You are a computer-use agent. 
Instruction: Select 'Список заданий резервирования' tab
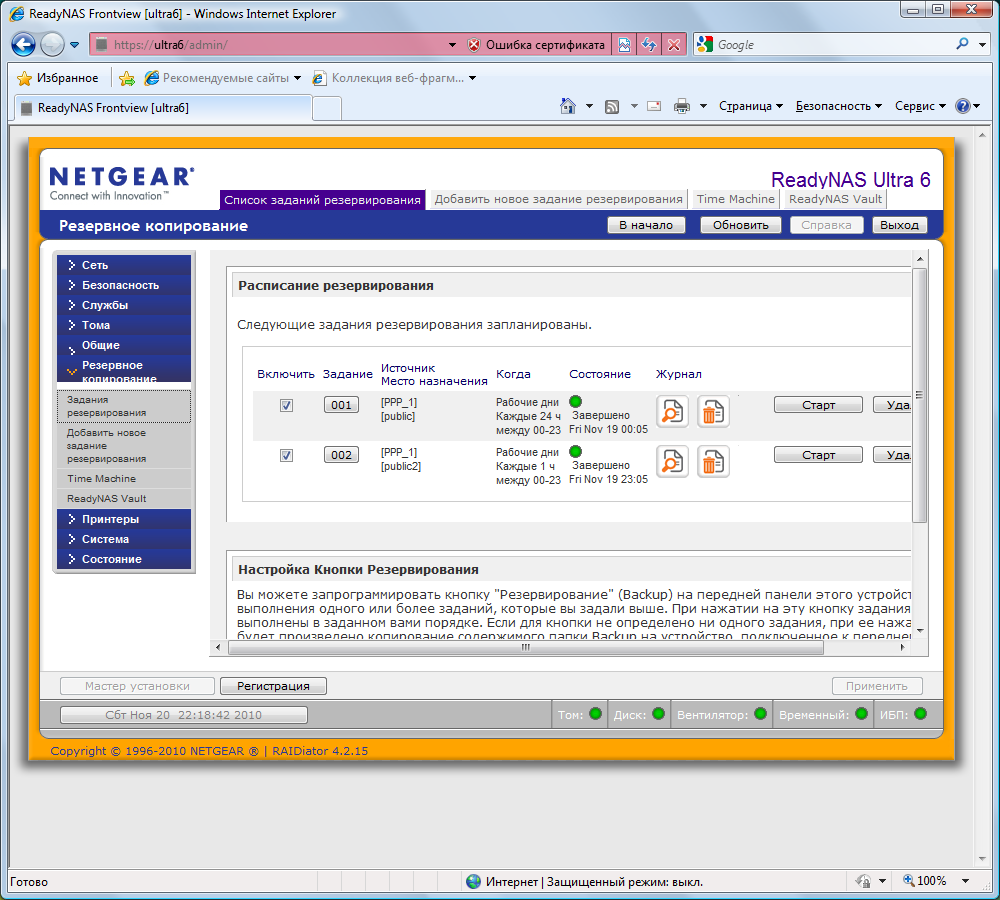[322, 200]
